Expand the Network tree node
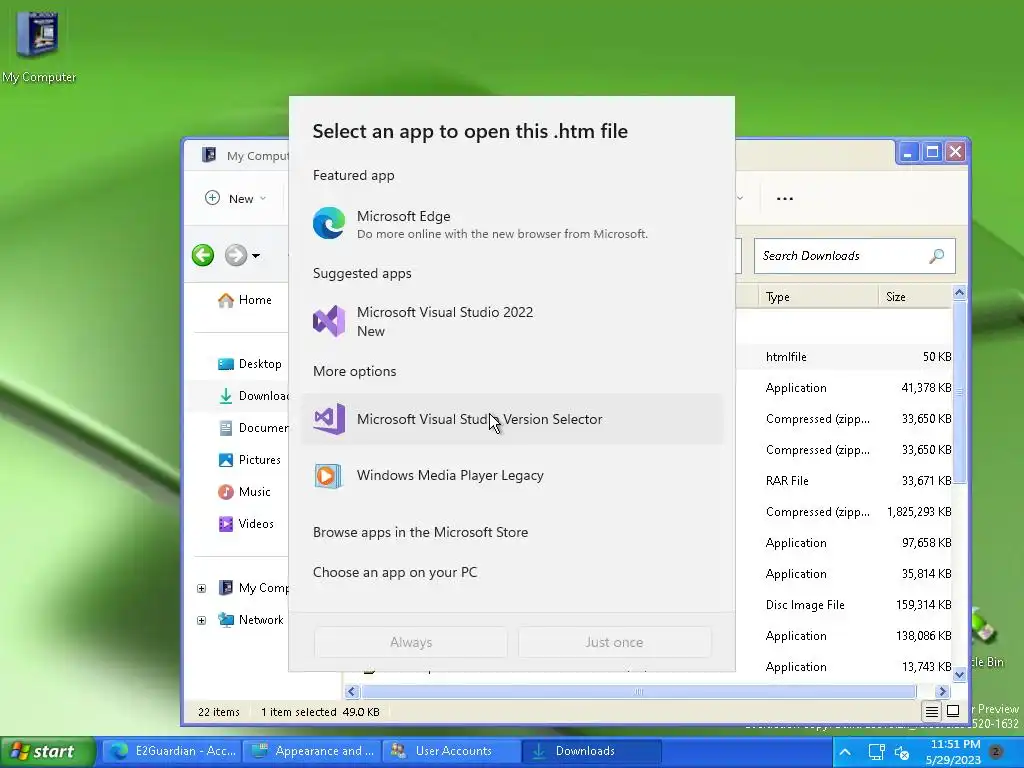Viewport: 1024px width, 768px height. [x=202, y=620]
